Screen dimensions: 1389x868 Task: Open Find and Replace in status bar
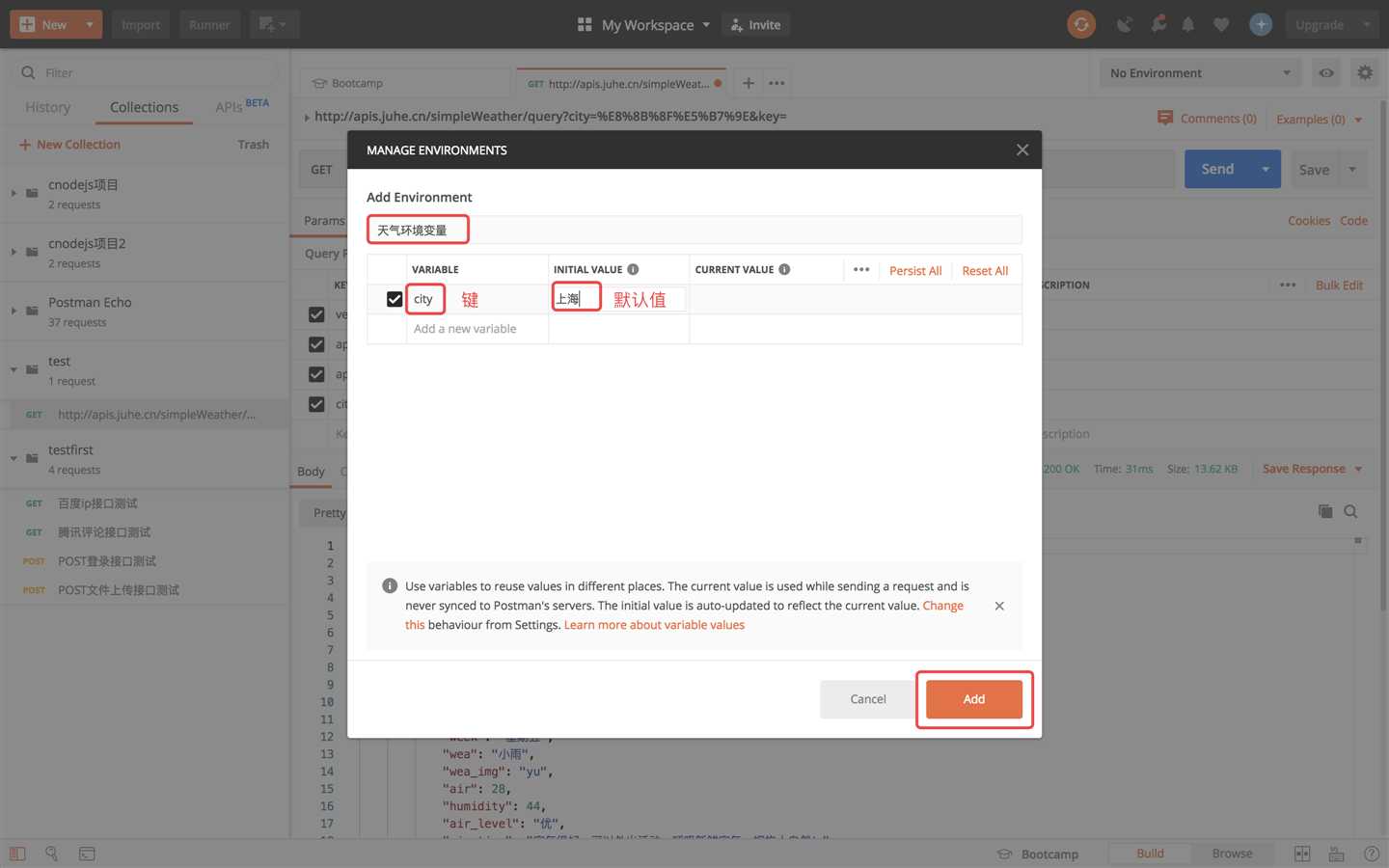pos(52,854)
